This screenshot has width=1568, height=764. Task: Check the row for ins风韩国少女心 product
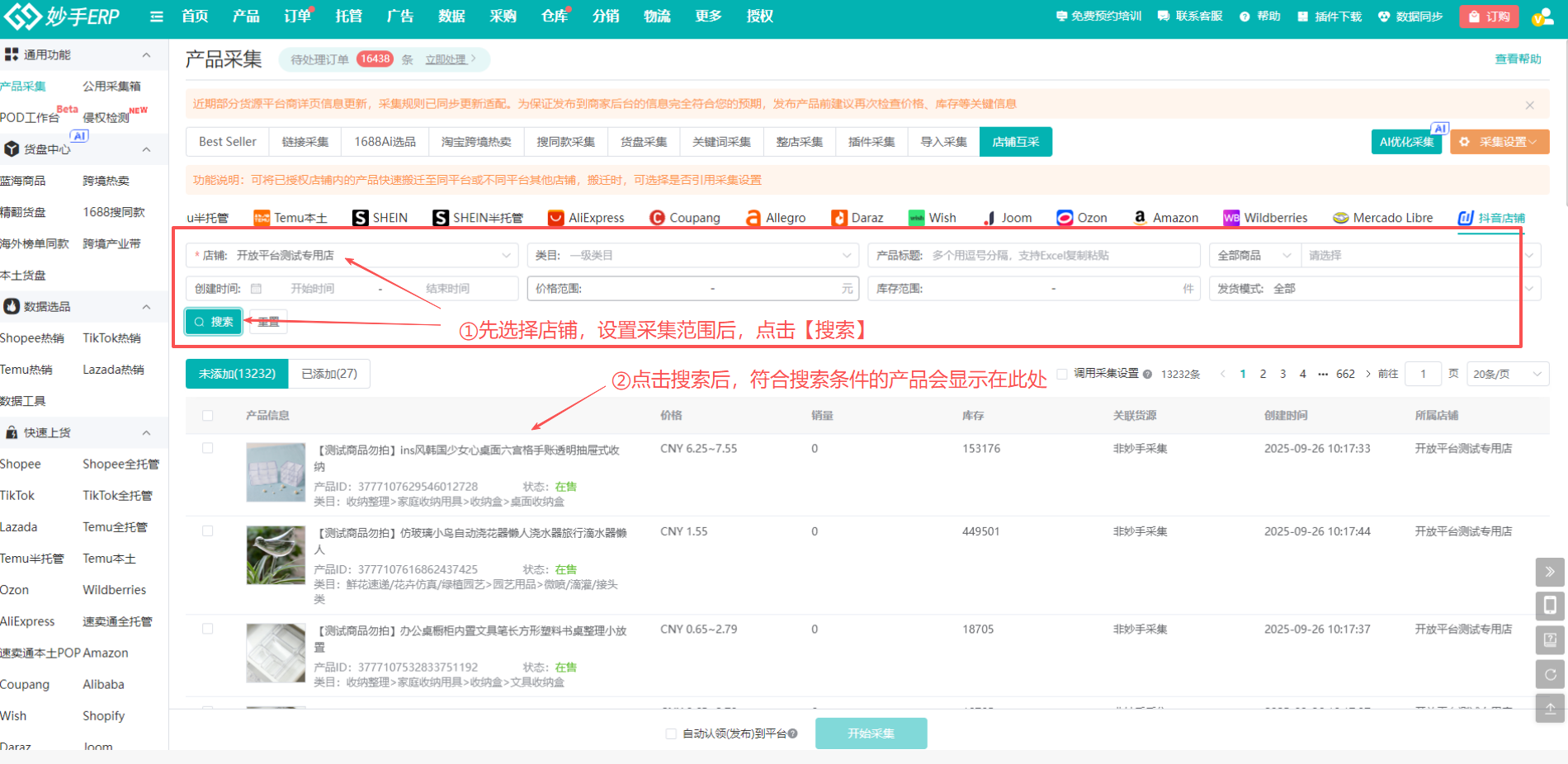pos(208,449)
